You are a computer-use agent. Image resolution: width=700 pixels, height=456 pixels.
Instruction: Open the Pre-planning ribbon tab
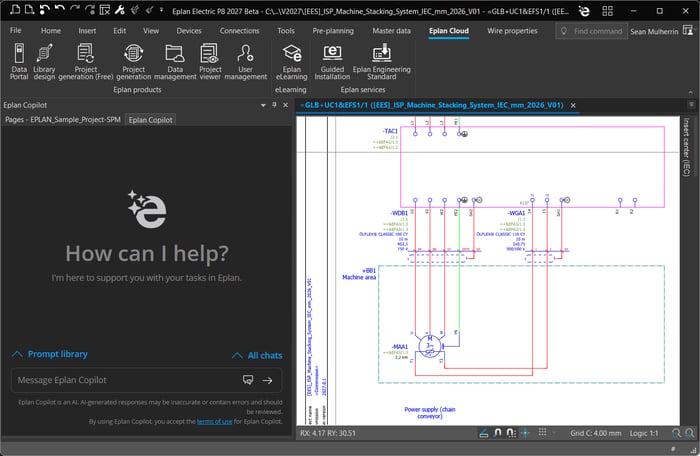pyautogui.click(x=333, y=31)
